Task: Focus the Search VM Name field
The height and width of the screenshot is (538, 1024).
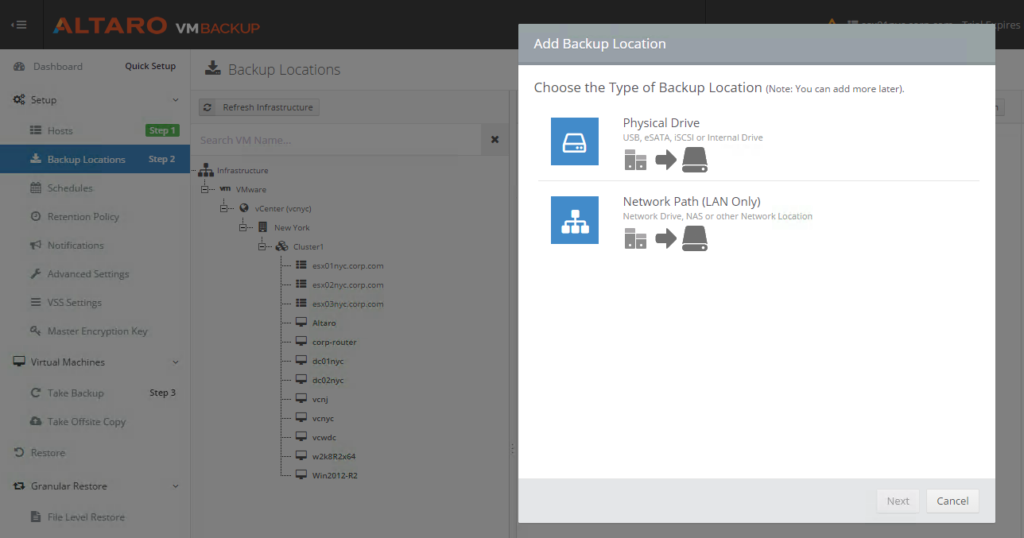Action: pos(340,140)
